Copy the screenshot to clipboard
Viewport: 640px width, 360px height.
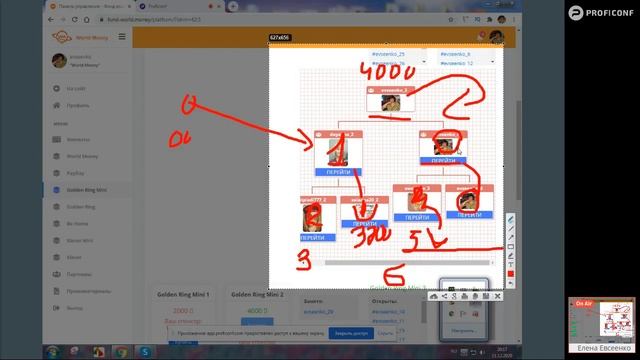[475, 296]
